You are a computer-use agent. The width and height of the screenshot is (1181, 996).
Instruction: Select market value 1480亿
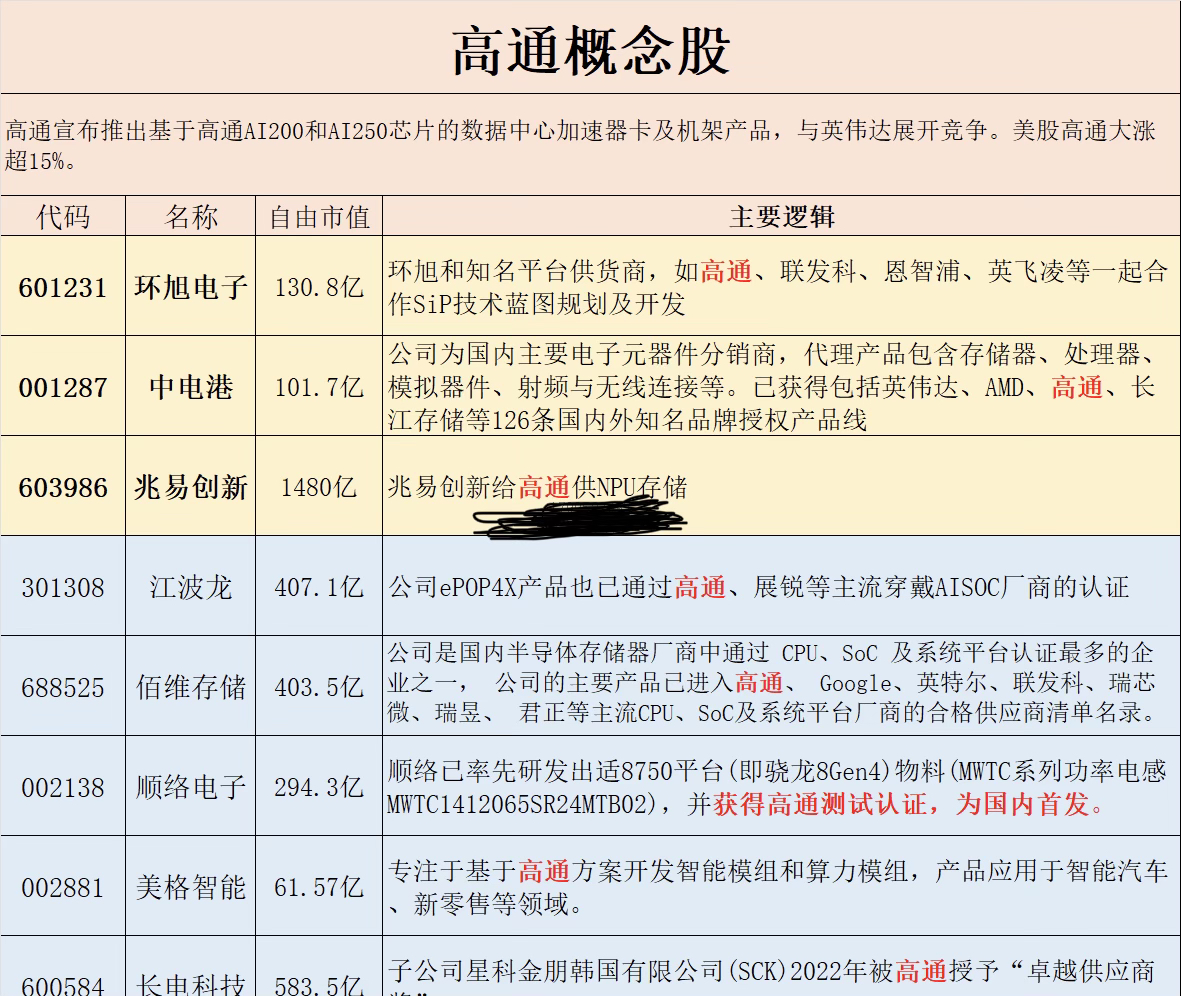(319, 487)
